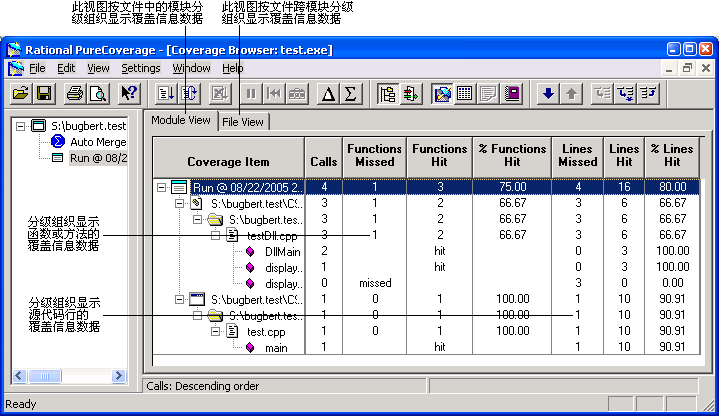Viewport: 719px width, 416px height.
Task: Sort by Functions Missed column header
Action: pos(375,157)
